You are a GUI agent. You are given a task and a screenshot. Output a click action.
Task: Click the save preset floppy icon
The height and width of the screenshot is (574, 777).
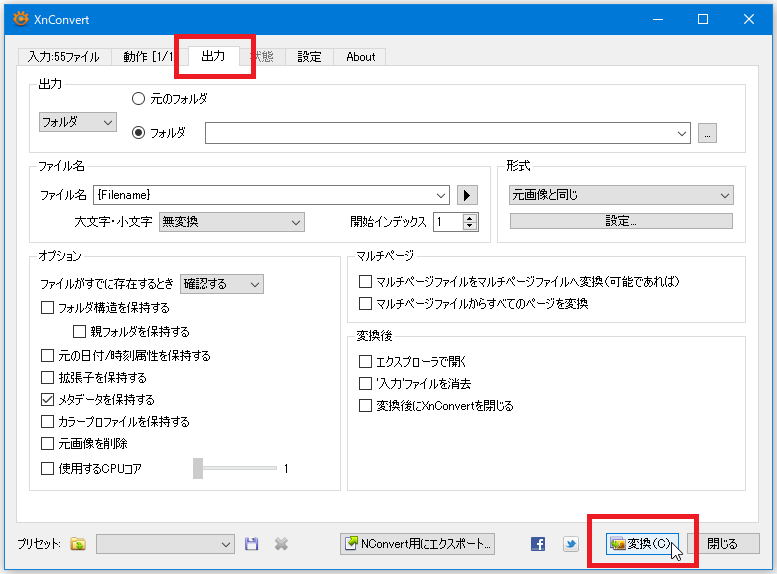tap(252, 544)
